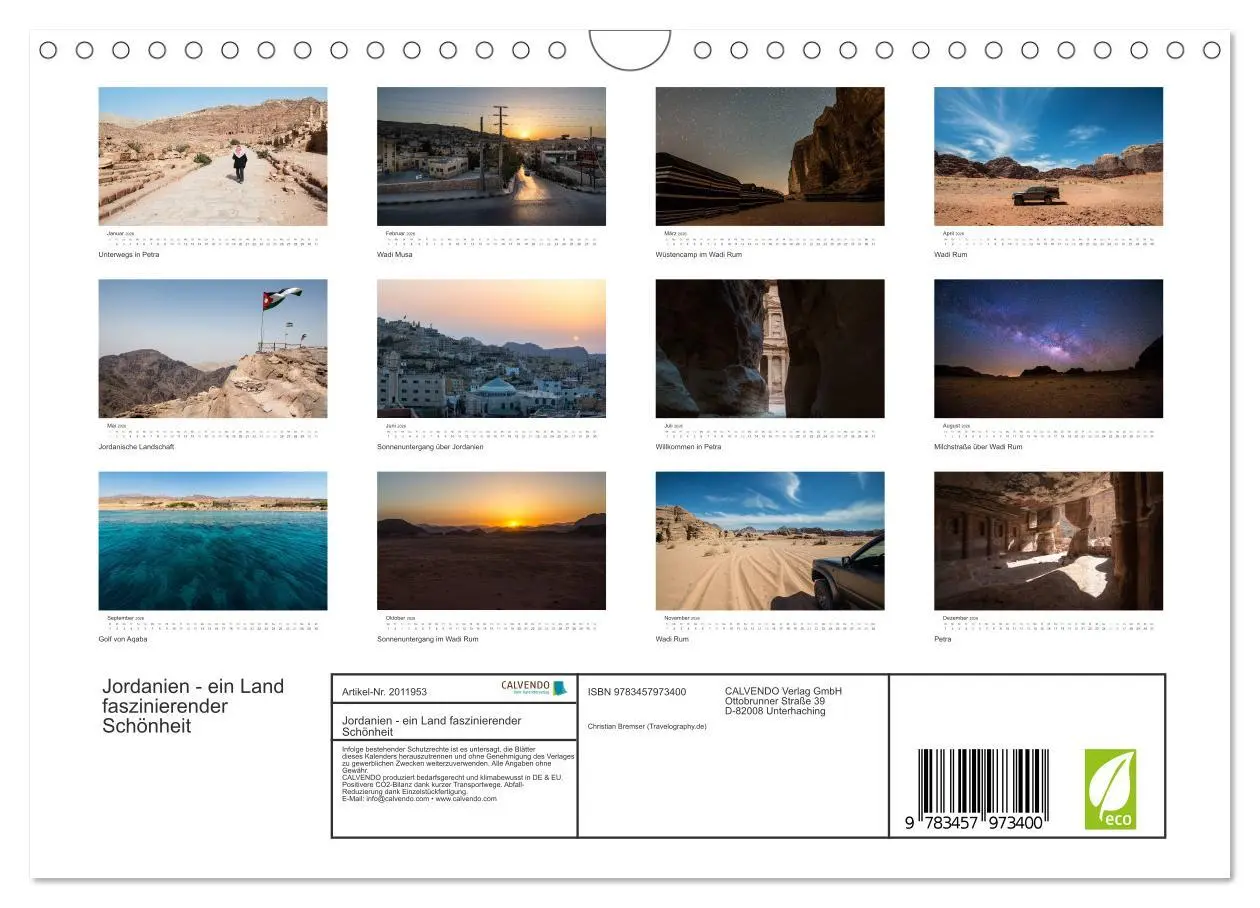Open the July Petra Treasury canyon photo
Screen dimensions: 1260x908
point(770,348)
